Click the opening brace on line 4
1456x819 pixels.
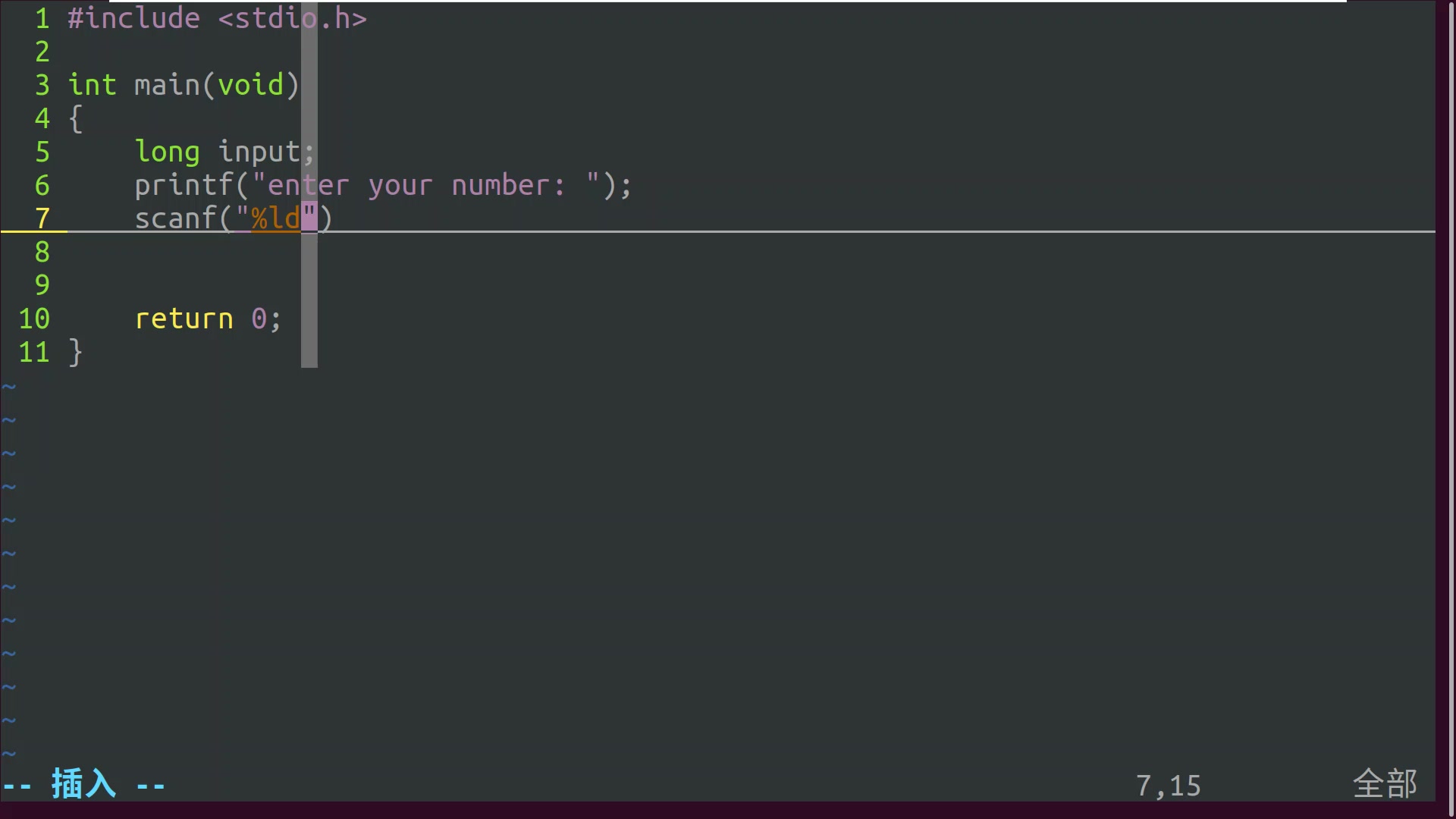pyautogui.click(x=76, y=118)
